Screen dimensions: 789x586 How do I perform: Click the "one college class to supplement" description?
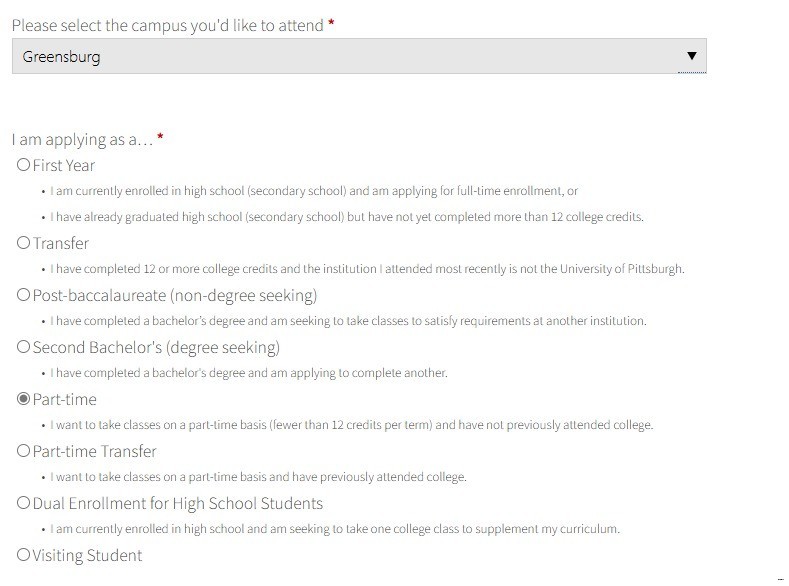(x=334, y=529)
